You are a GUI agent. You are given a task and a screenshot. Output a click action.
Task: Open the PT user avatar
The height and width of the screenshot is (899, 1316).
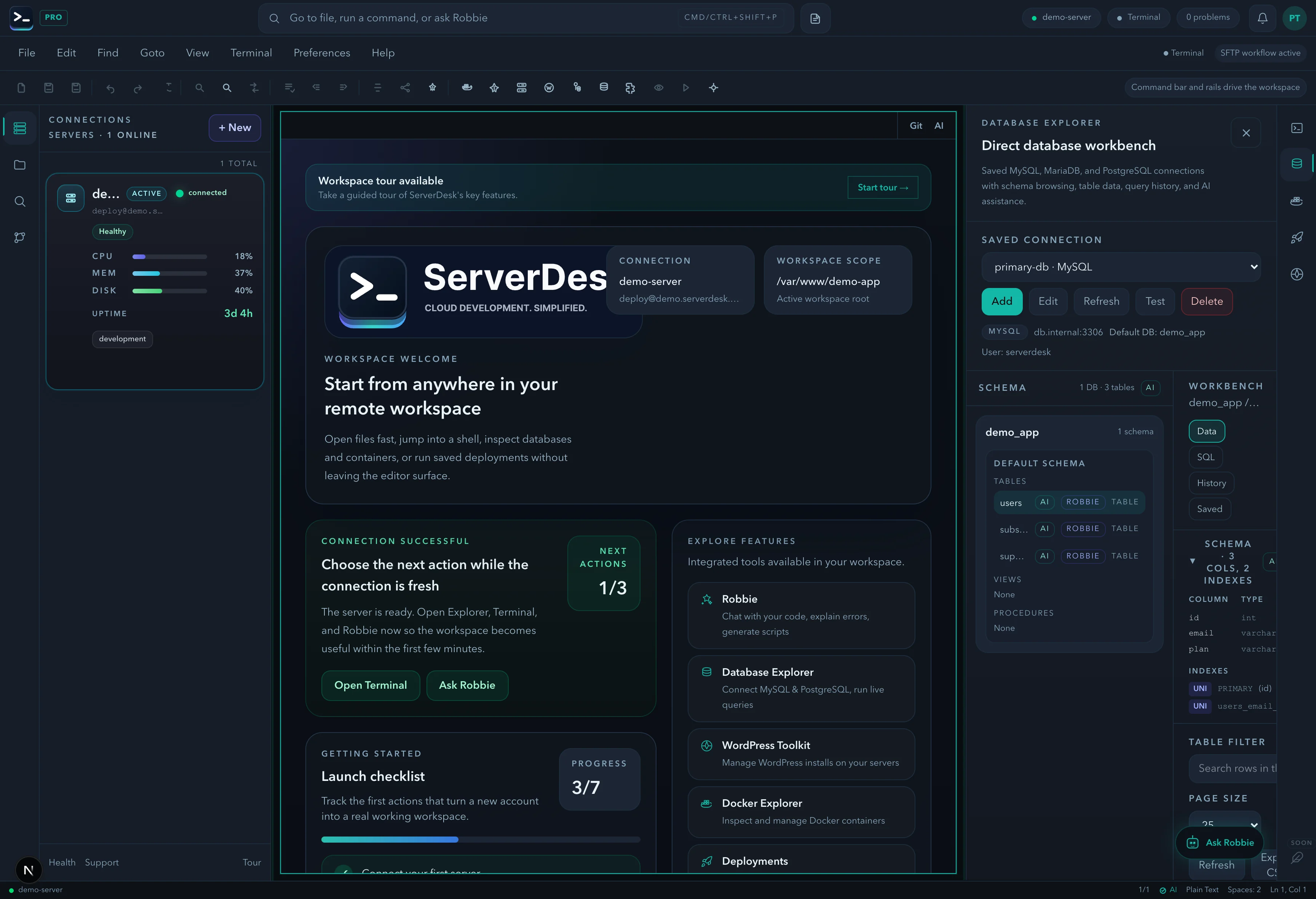[x=1294, y=18]
